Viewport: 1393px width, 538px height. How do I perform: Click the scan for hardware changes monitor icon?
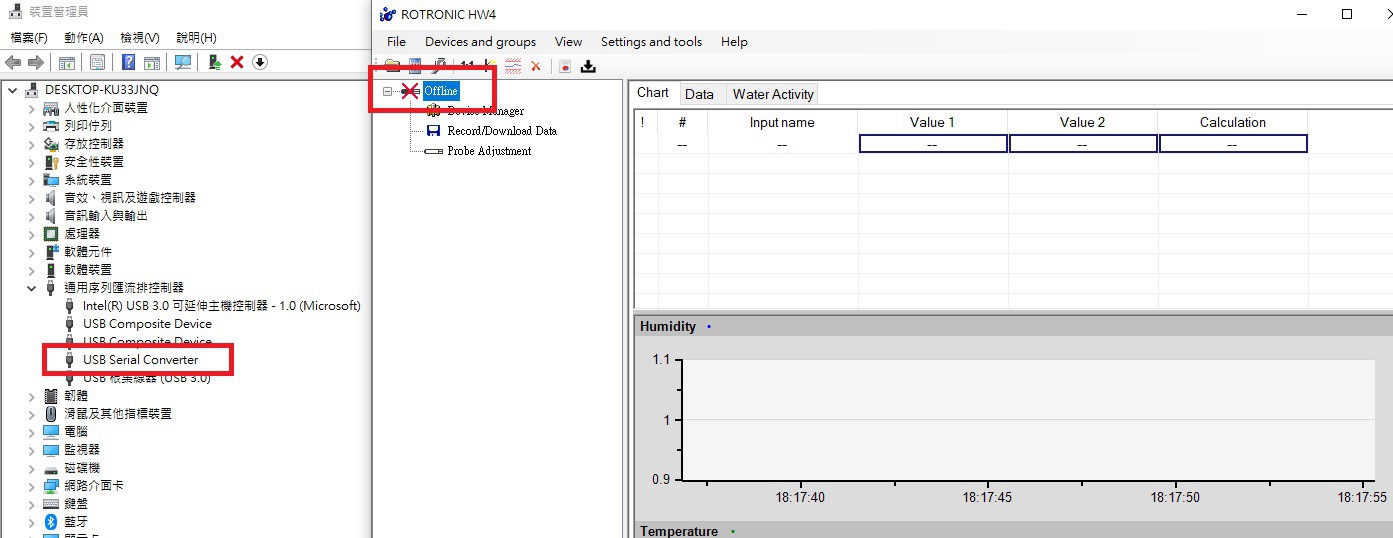click(x=183, y=62)
